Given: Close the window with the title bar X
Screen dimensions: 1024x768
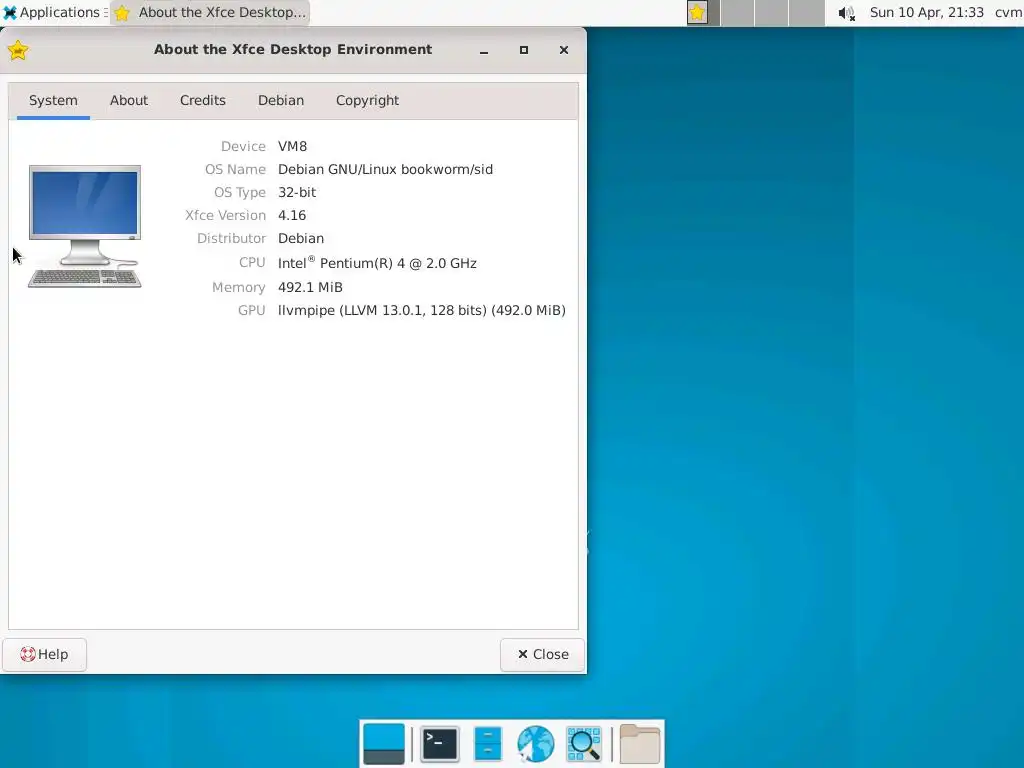Looking at the screenshot, I should 564,50.
